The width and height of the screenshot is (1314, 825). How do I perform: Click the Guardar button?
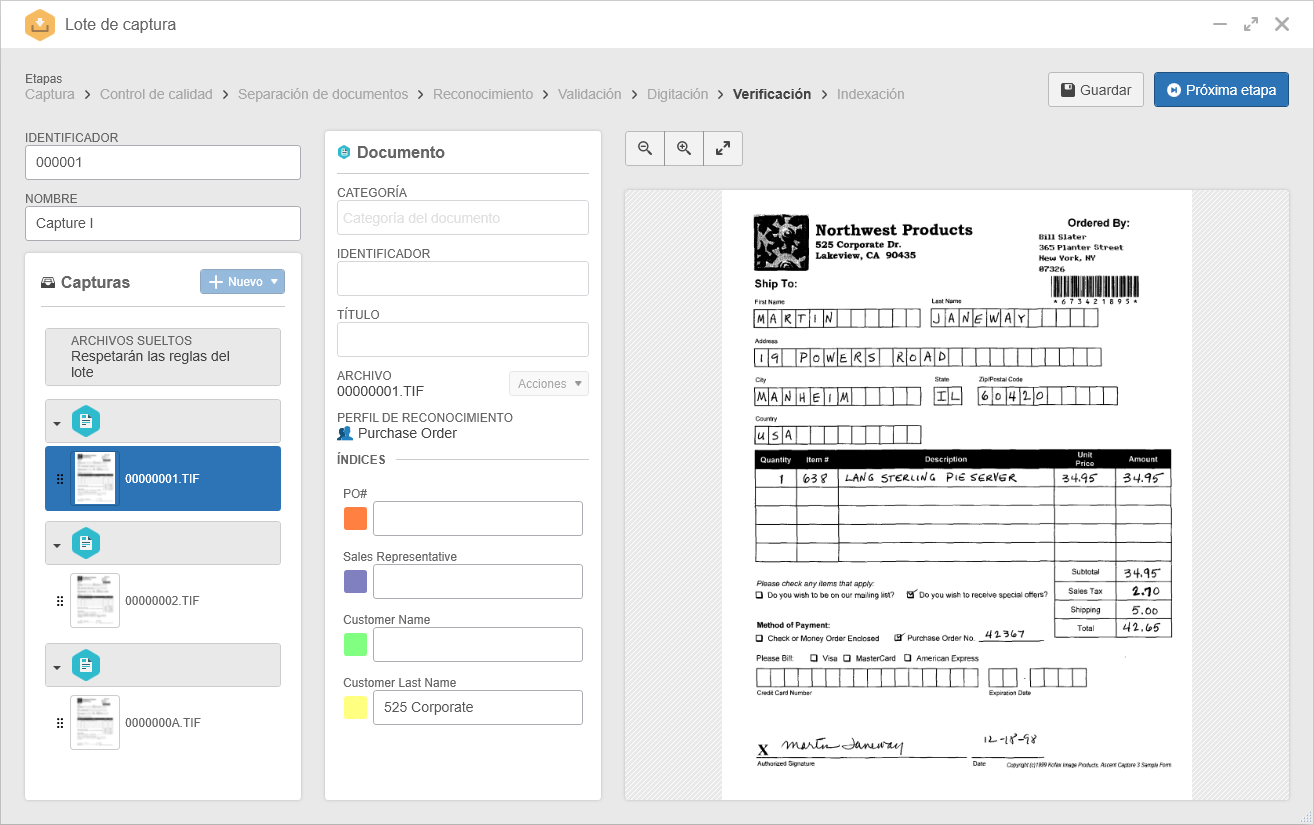[1096, 89]
